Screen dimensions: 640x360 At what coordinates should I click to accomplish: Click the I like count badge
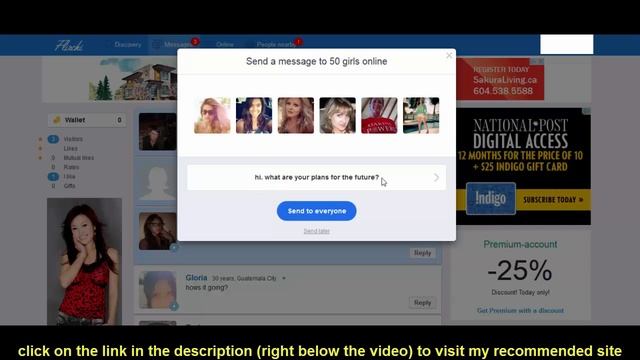pyautogui.click(x=53, y=177)
